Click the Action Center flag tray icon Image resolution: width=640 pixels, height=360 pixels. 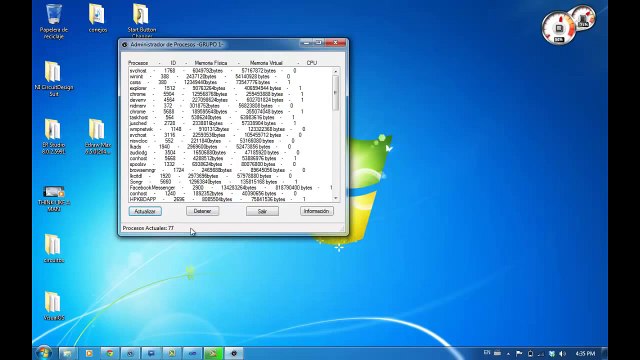coord(519,353)
